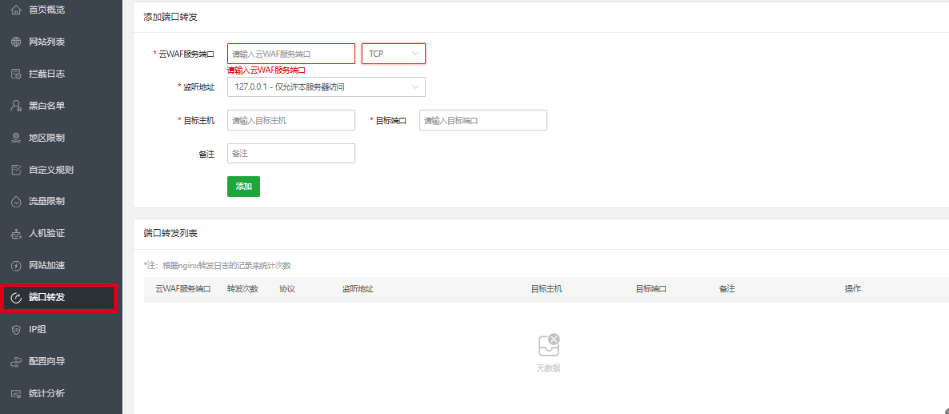
Task: Click the 流量限制 icon
Action: click(x=16, y=202)
